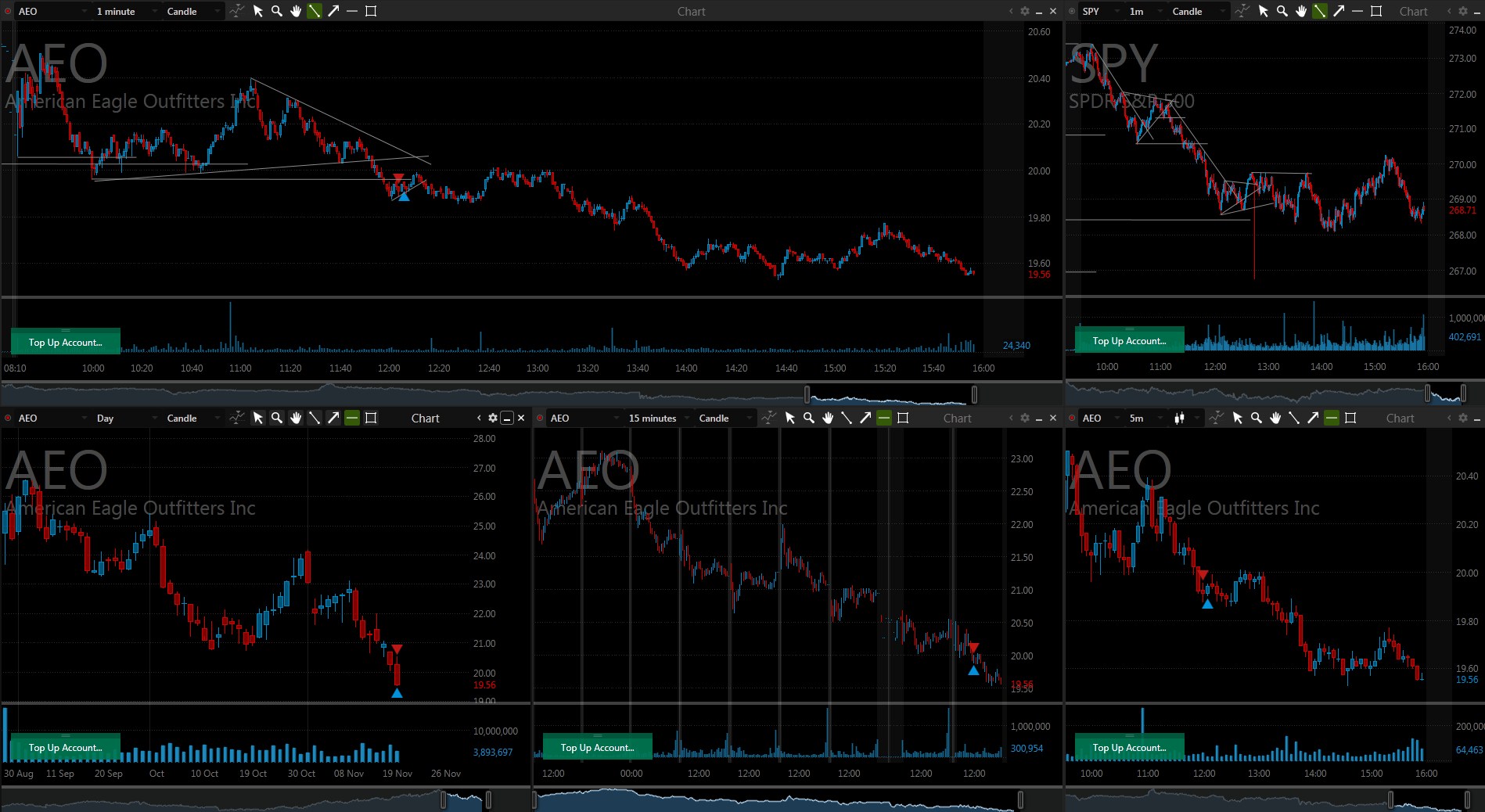Click left range handle of AEO 5m navigator
The width and height of the screenshot is (1485, 812).
pos(1391,799)
